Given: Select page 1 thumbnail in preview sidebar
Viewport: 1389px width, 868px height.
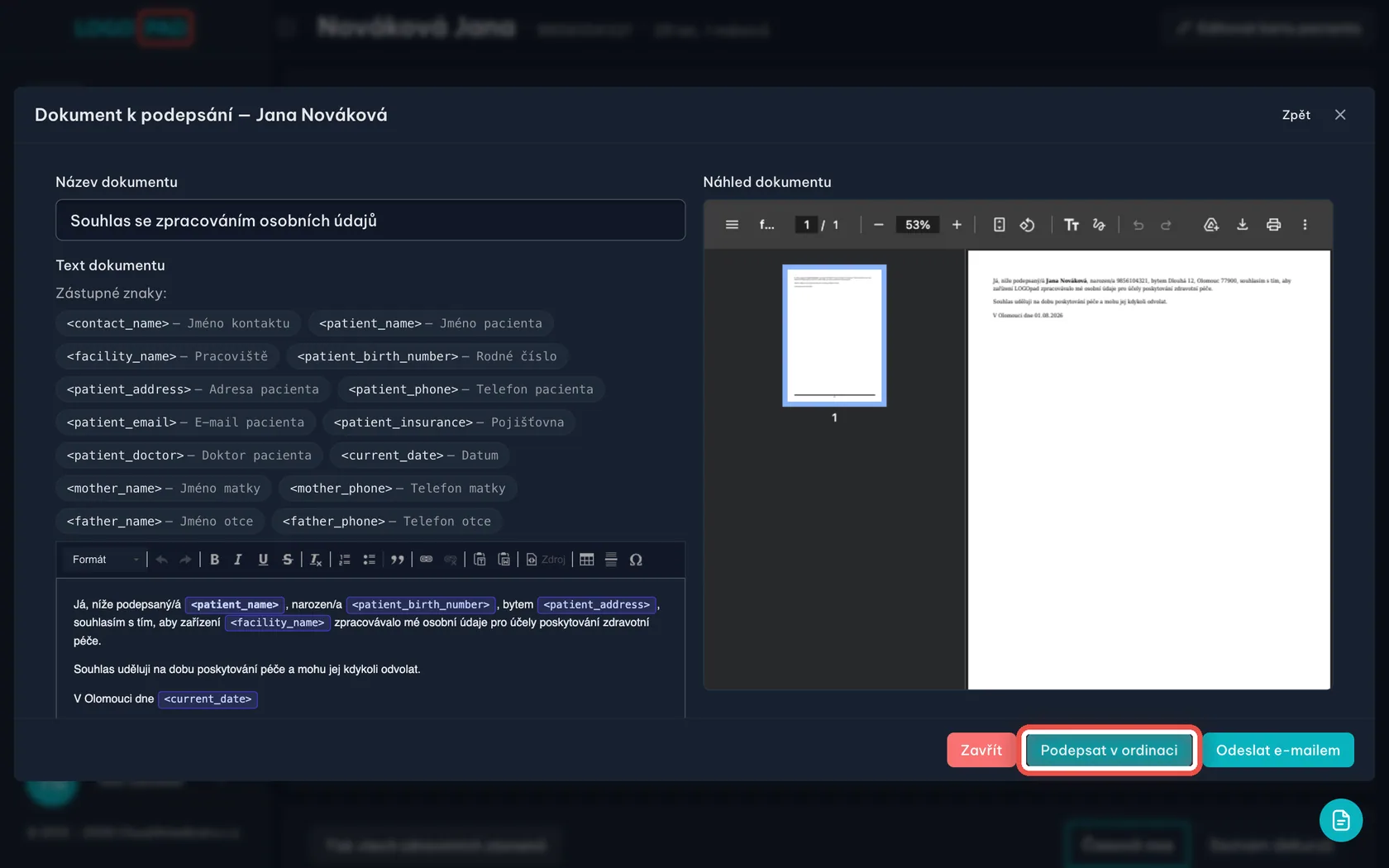Looking at the screenshot, I should point(834,336).
